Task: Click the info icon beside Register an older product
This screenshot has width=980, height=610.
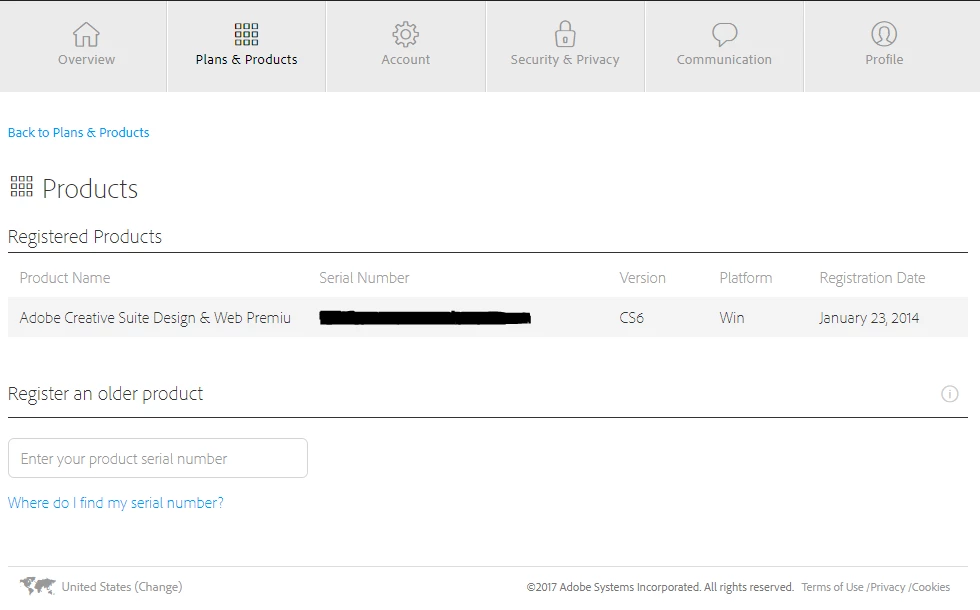Action: (x=949, y=394)
